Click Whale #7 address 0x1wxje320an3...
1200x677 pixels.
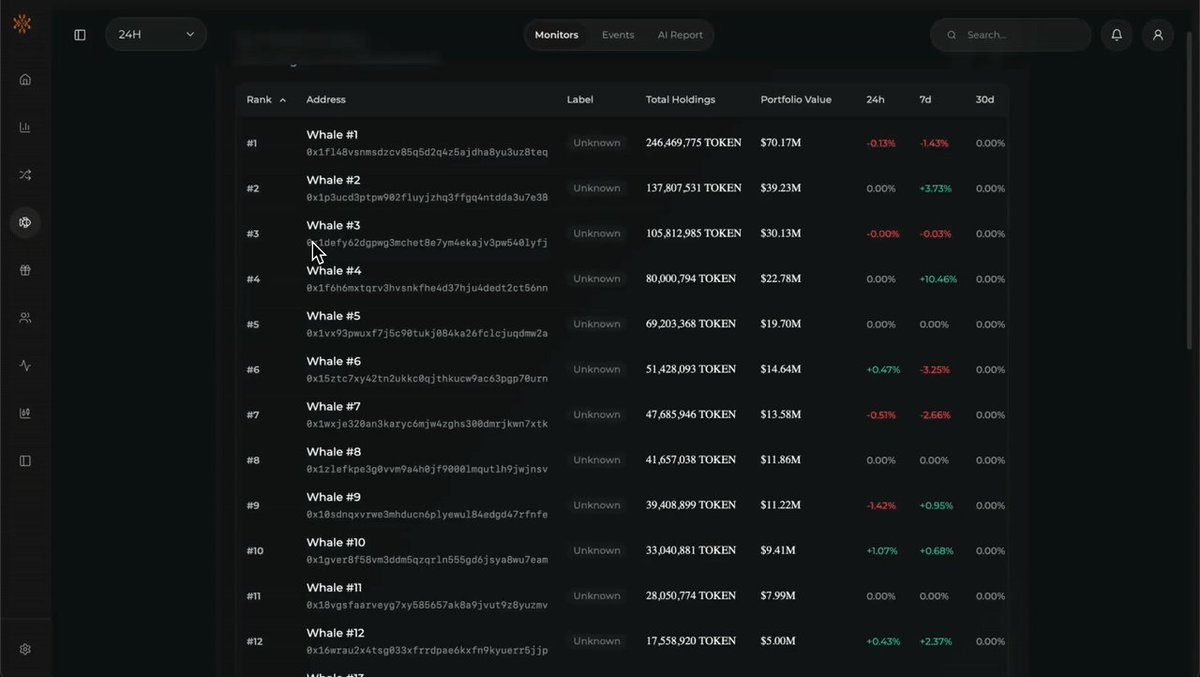(427, 424)
